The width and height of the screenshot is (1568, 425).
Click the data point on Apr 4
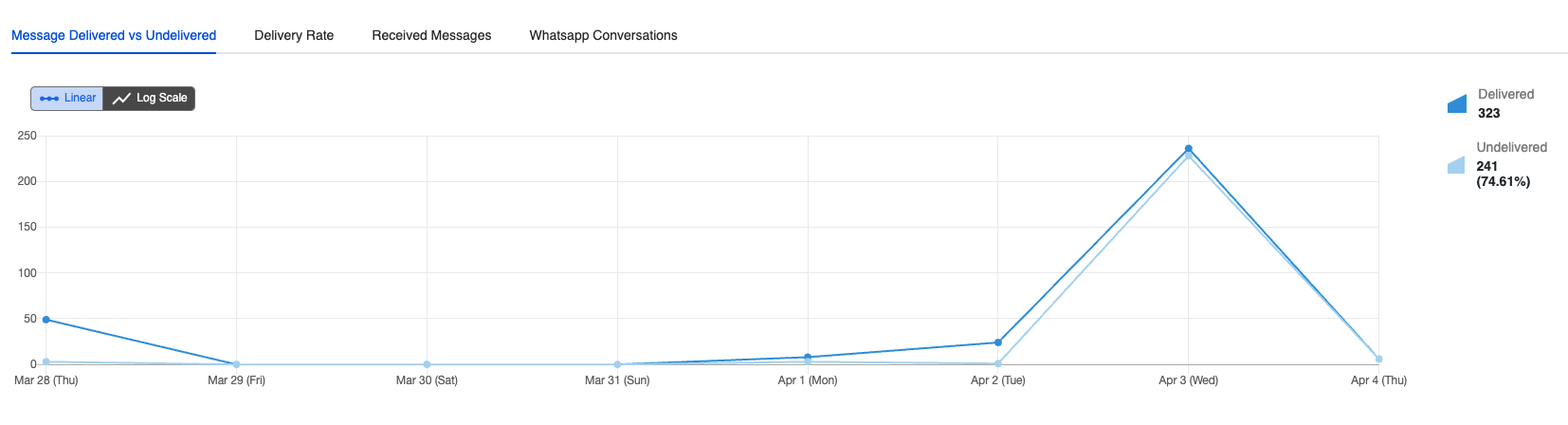1378,359
